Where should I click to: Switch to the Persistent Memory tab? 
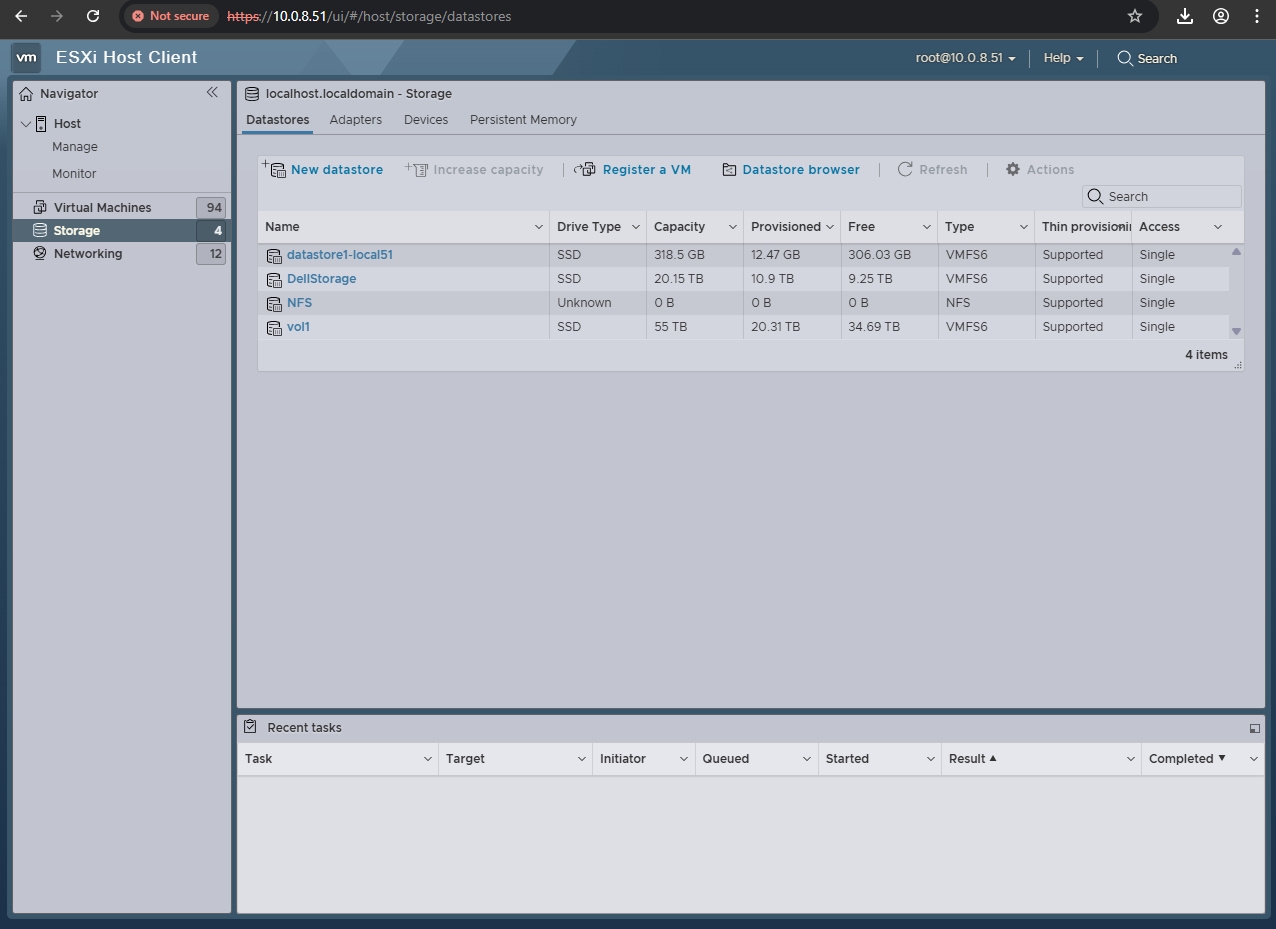[523, 120]
